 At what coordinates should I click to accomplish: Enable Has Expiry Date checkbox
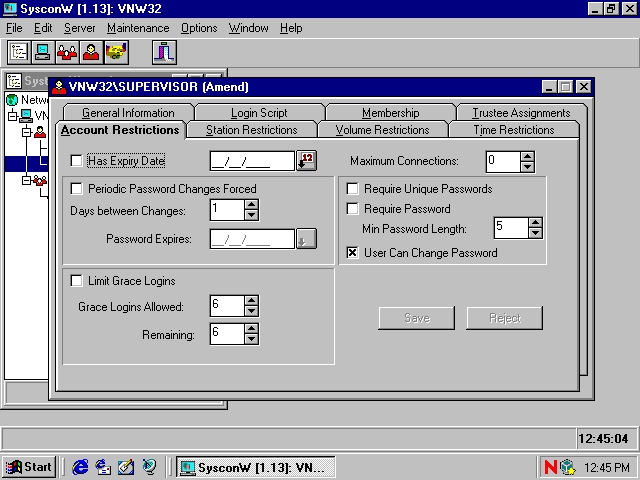click(76, 160)
